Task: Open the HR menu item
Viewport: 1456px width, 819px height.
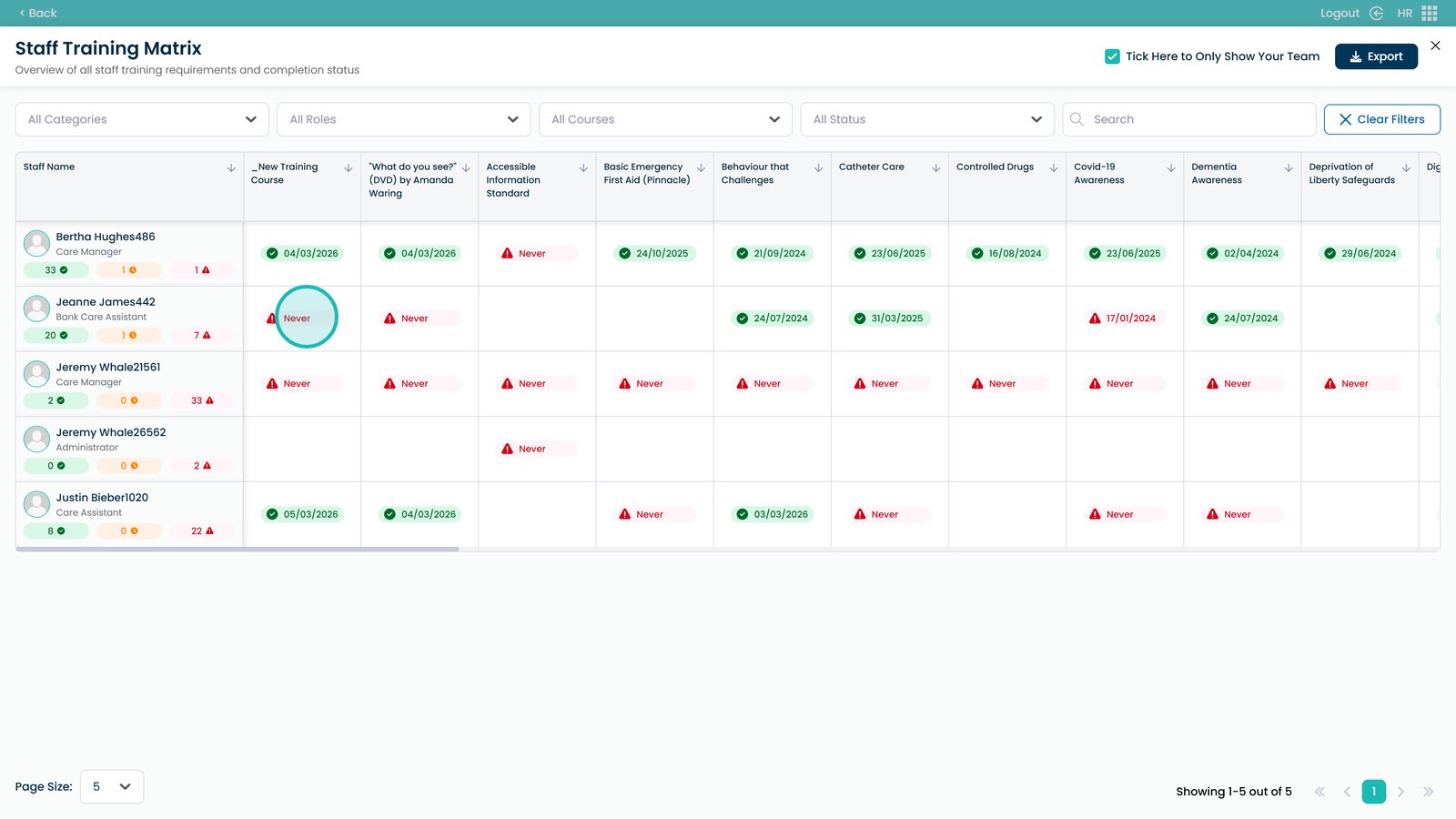Action: click(x=1404, y=13)
